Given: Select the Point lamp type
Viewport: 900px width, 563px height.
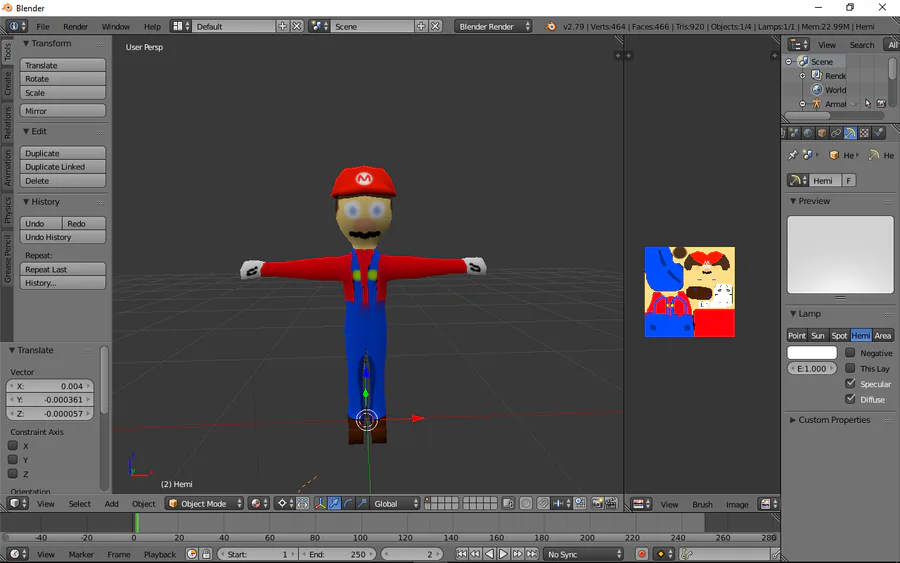Looking at the screenshot, I should (x=797, y=336).
